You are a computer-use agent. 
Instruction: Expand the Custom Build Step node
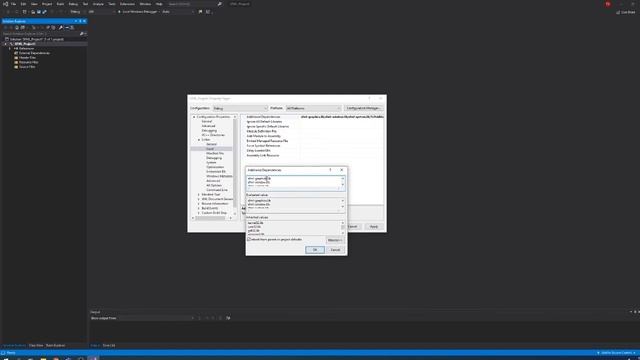(x=199, y=213)
